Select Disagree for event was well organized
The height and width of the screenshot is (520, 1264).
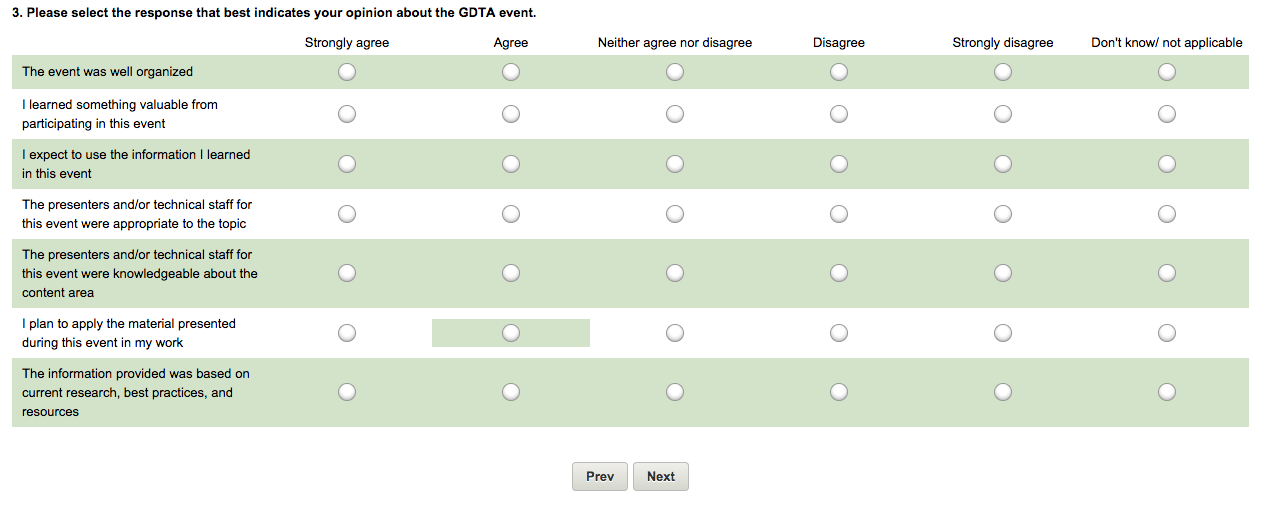point(839,72)
